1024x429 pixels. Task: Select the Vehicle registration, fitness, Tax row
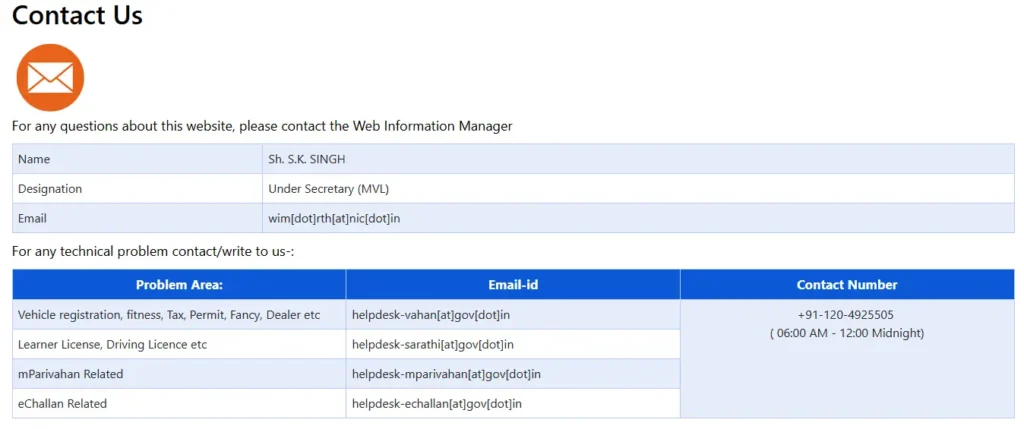point(169,315)
